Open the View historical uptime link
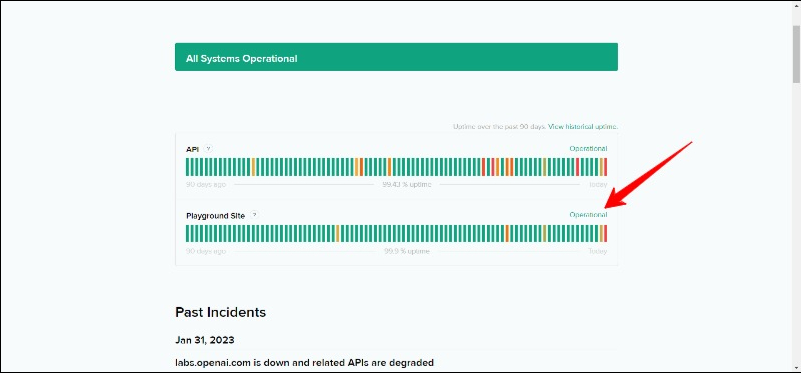Screen dimensions: 801x373 click(x=583, y=126)
